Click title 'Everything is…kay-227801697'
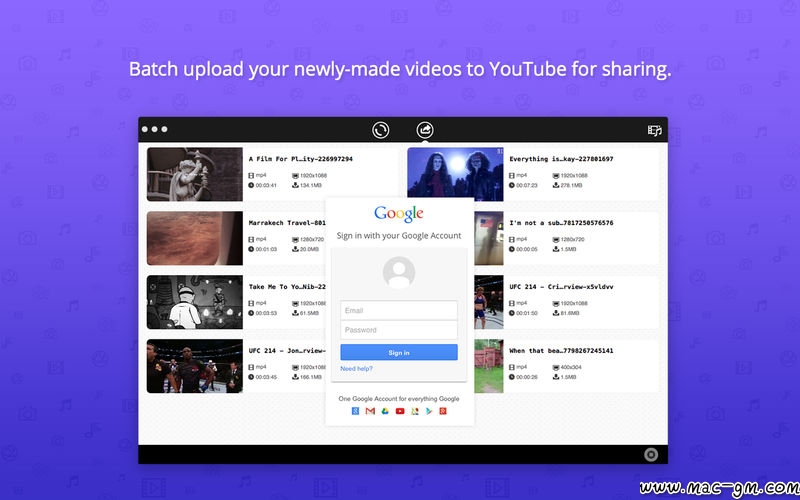The image size is (800, 500). coord(561,159)
